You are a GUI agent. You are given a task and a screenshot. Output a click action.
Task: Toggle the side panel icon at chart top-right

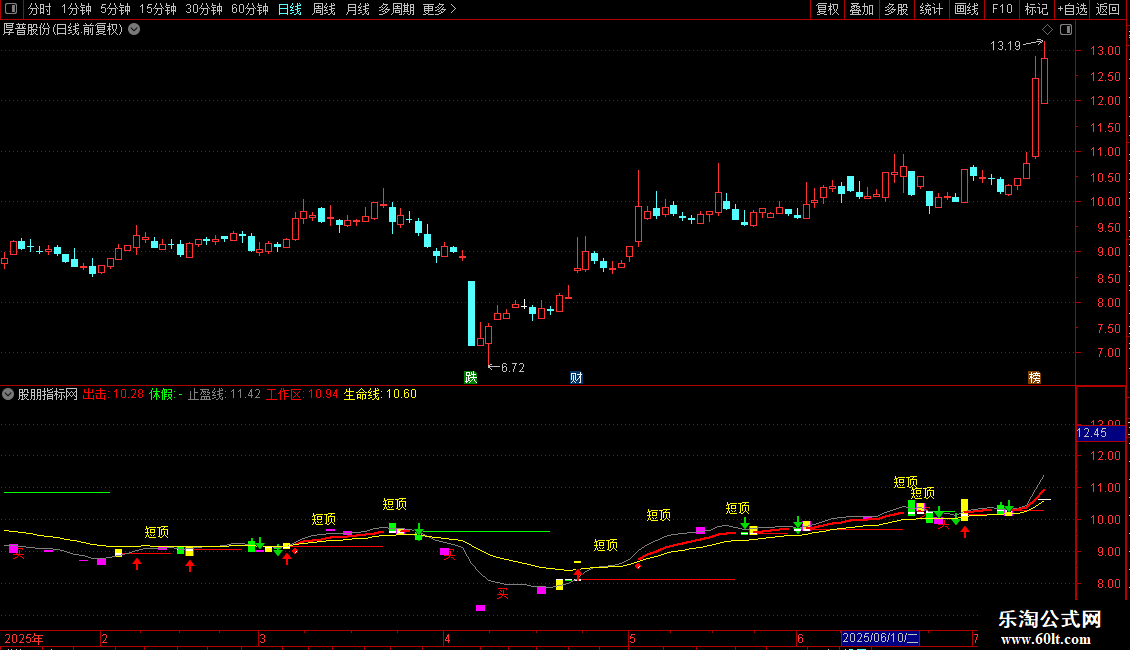pos(1066,30)
